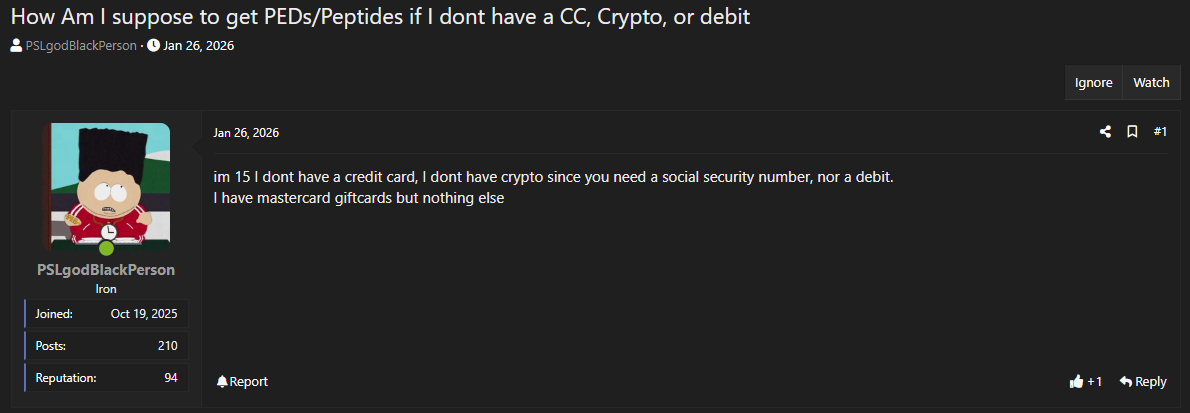The width and height of the screenshot is (1190, 413).
Task: Open the #1 post permalink
Action: click(x=1160, y=132)
